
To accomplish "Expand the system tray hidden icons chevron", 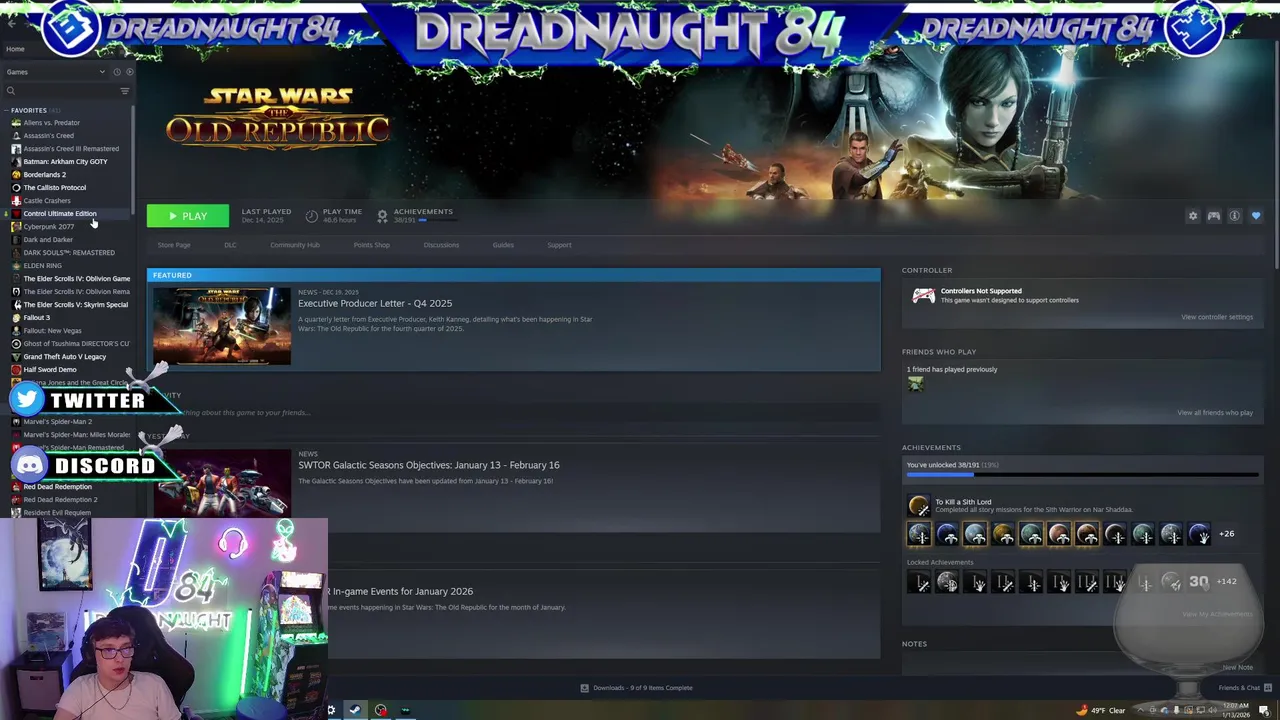I will tap(1140, 710).
